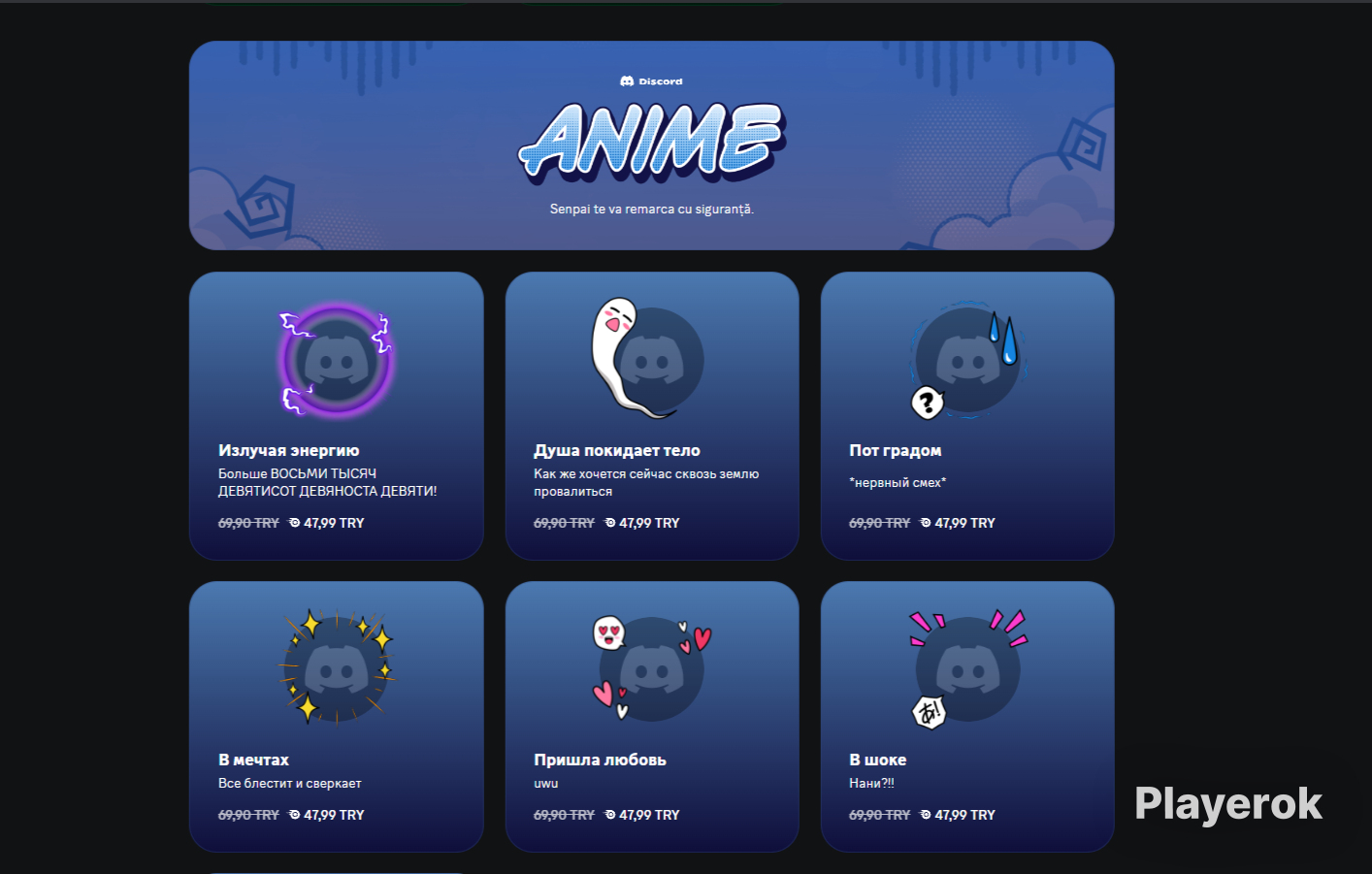Choose the pink shock lines avatar decoration
This screenshot has width=1372, height=874.
[x=967, y=668]
